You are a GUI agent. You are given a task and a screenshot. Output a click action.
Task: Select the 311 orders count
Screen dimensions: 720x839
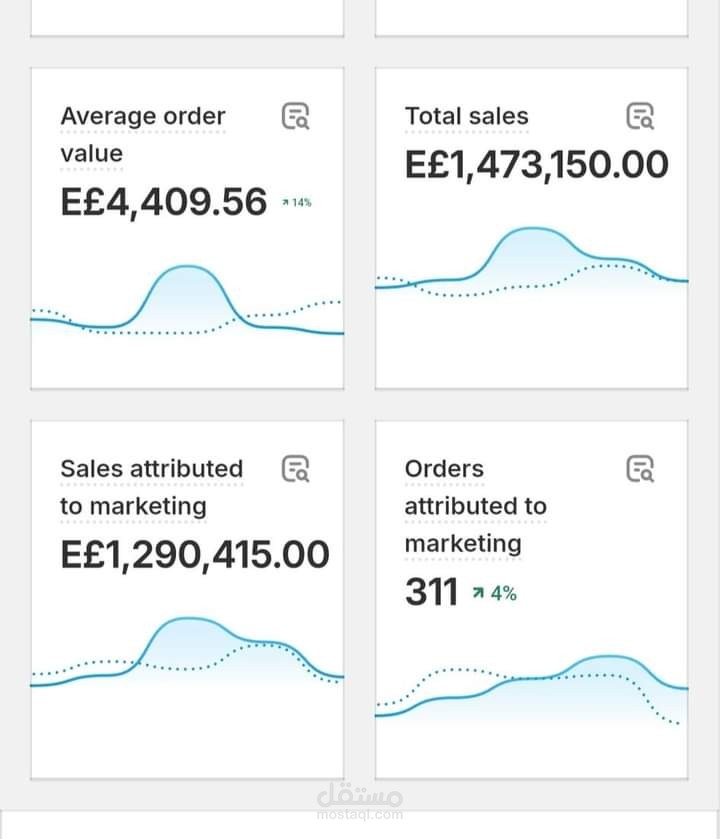[x=431, y=592]
